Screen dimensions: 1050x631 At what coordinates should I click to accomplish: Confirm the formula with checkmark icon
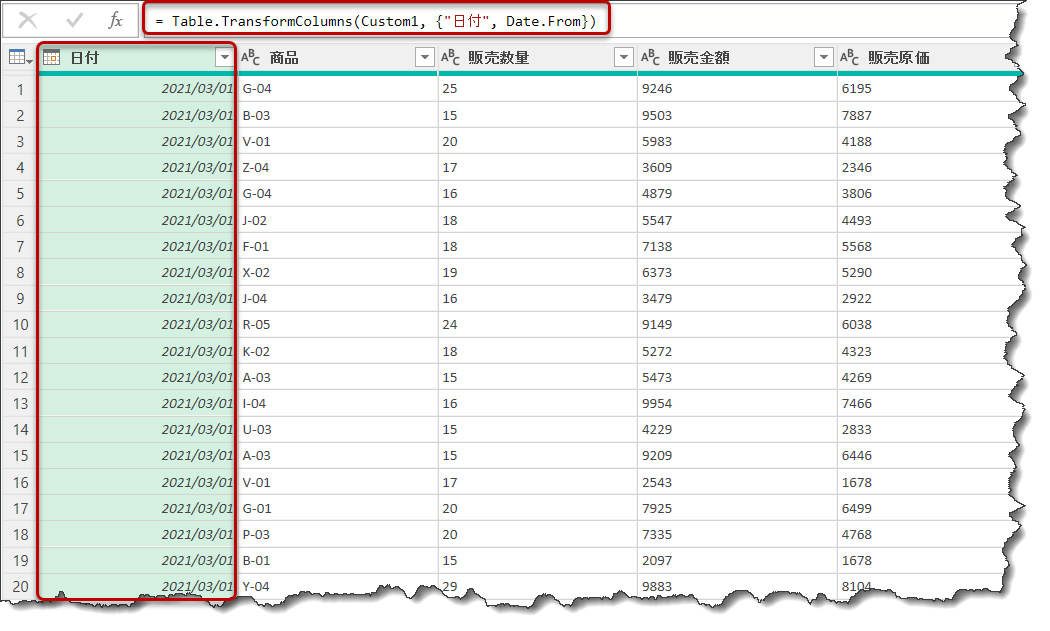[x=74, y=21]
